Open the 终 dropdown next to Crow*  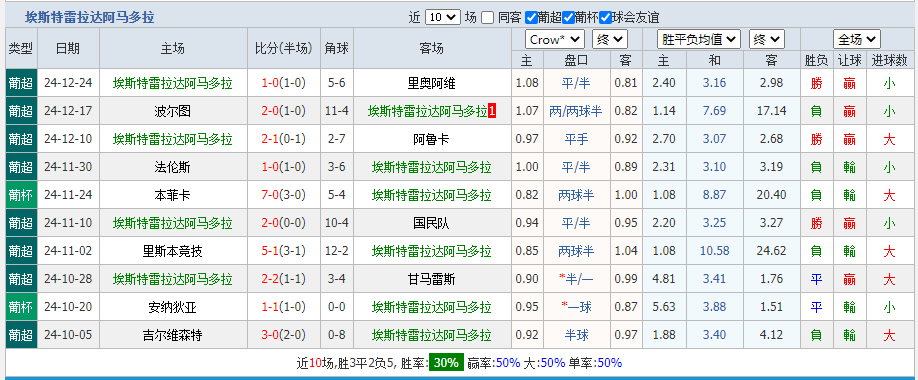(x=610, y=39)
